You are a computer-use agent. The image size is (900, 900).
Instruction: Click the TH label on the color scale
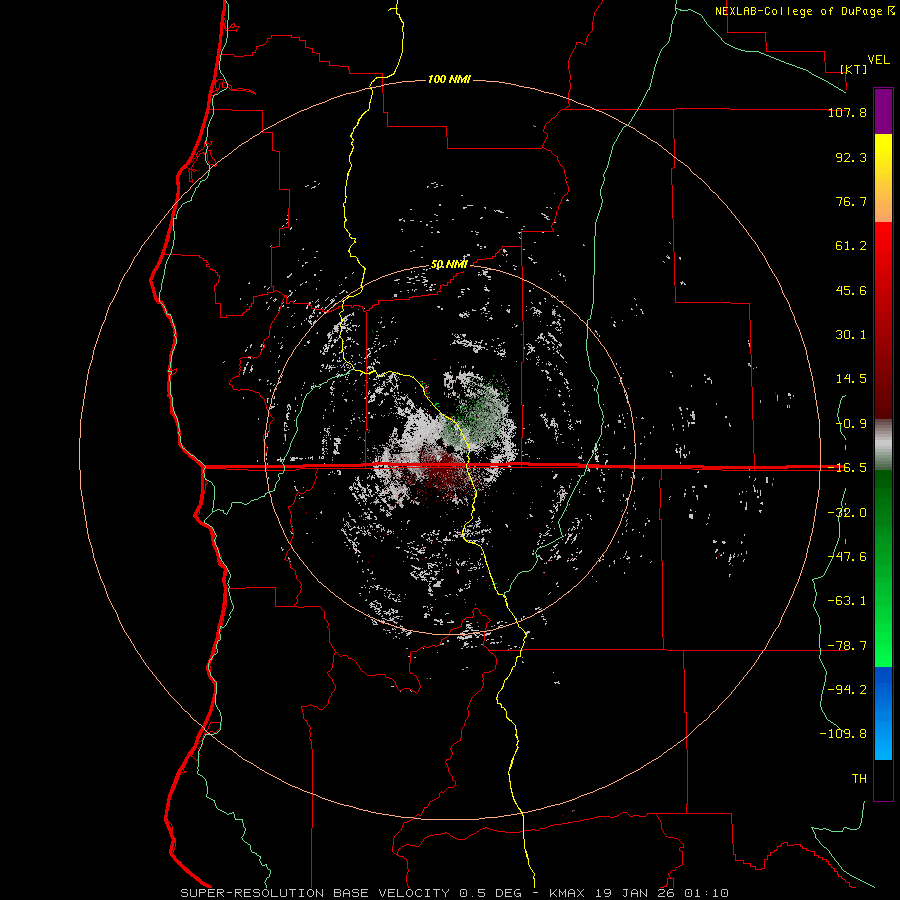[859, 778]
